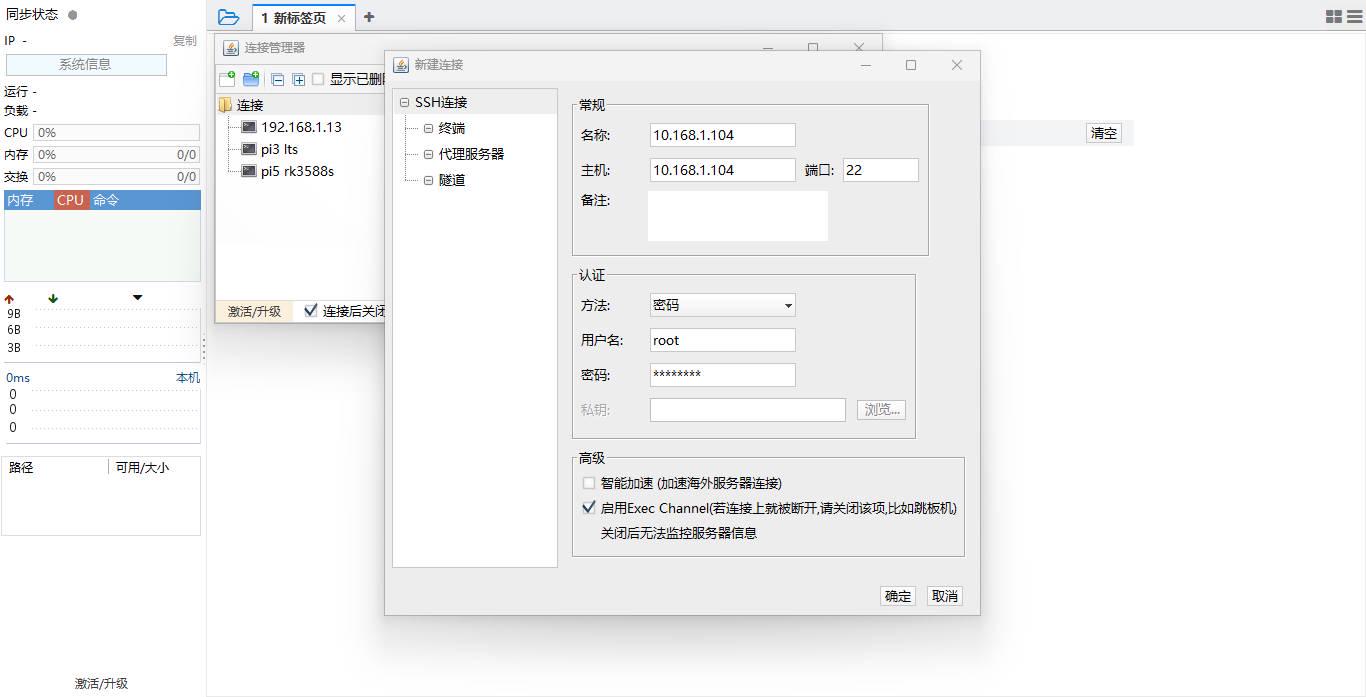This screenshot has width=1366, height=697.
Task: Select the pi3 lts connection
Action: [279, 149]
